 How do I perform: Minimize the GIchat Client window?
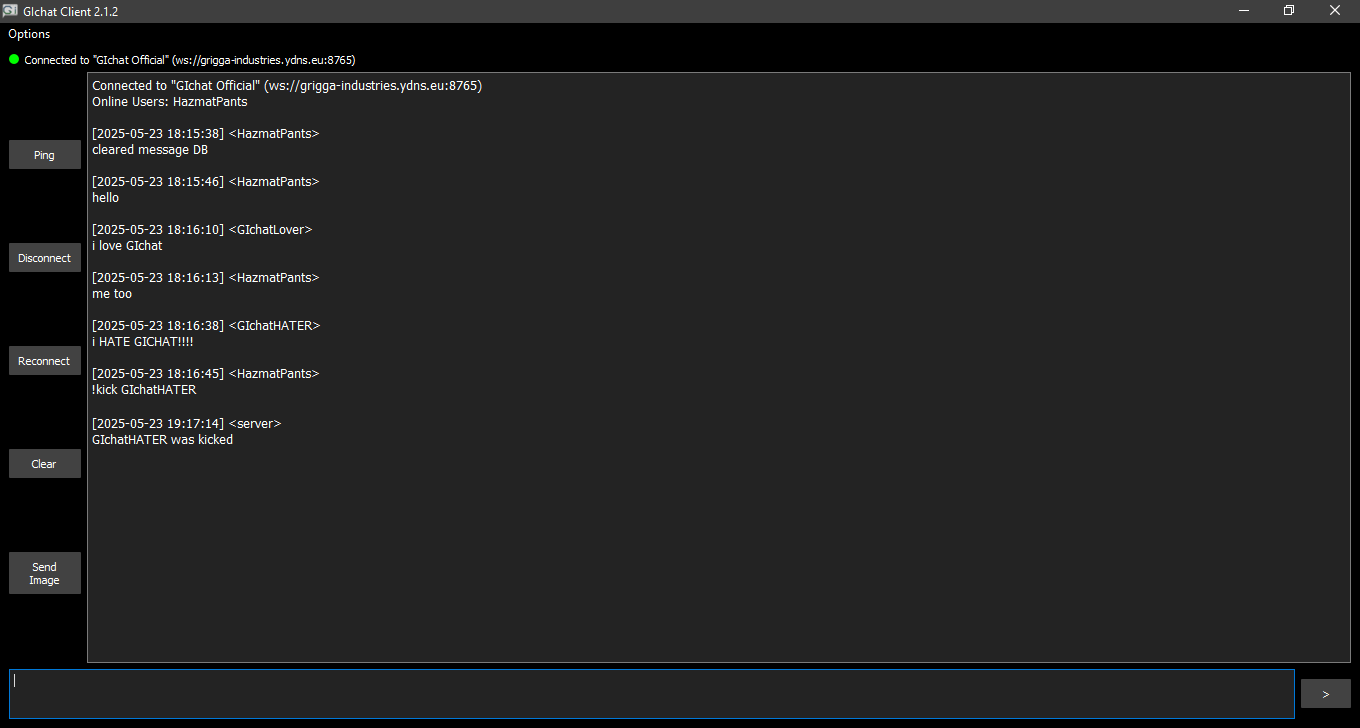[1244, 11]
